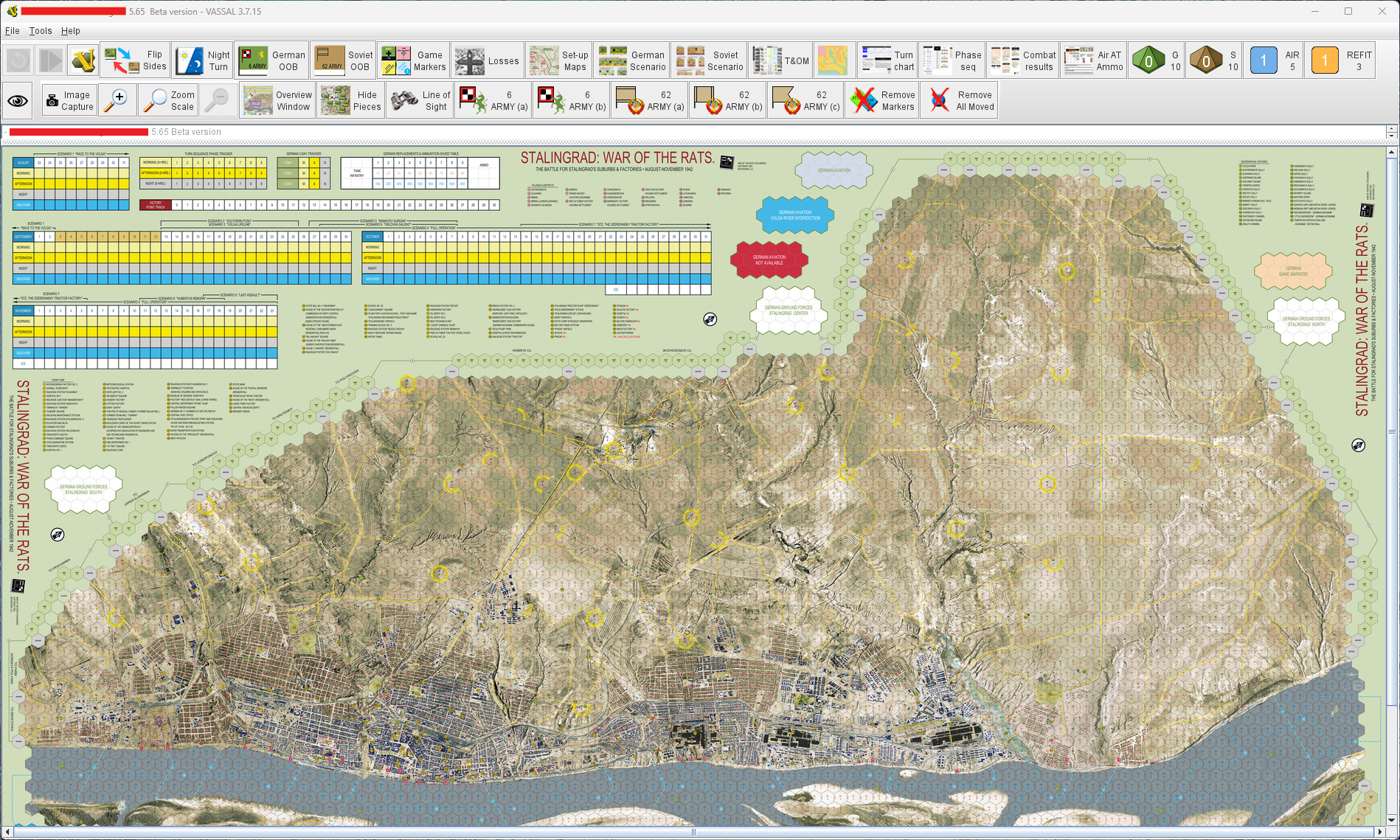The image size is (1400, 840).
Task: Roll the green G 10 die
Action: click(1158, 60)
